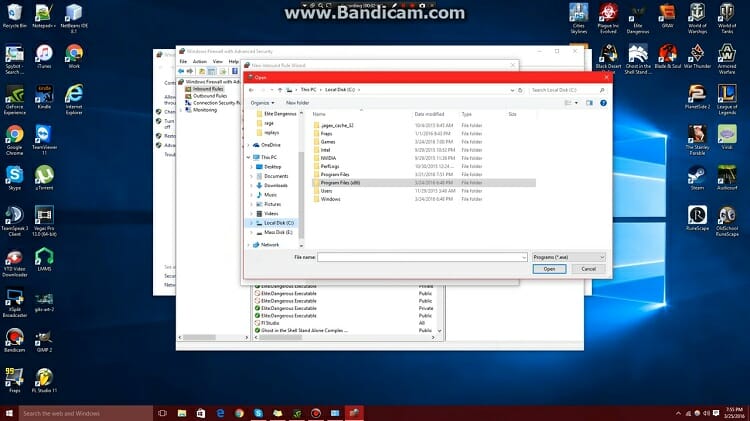Sort by the Date modified column header
This screenshot has height=421, width=750.
pos(429,114)
